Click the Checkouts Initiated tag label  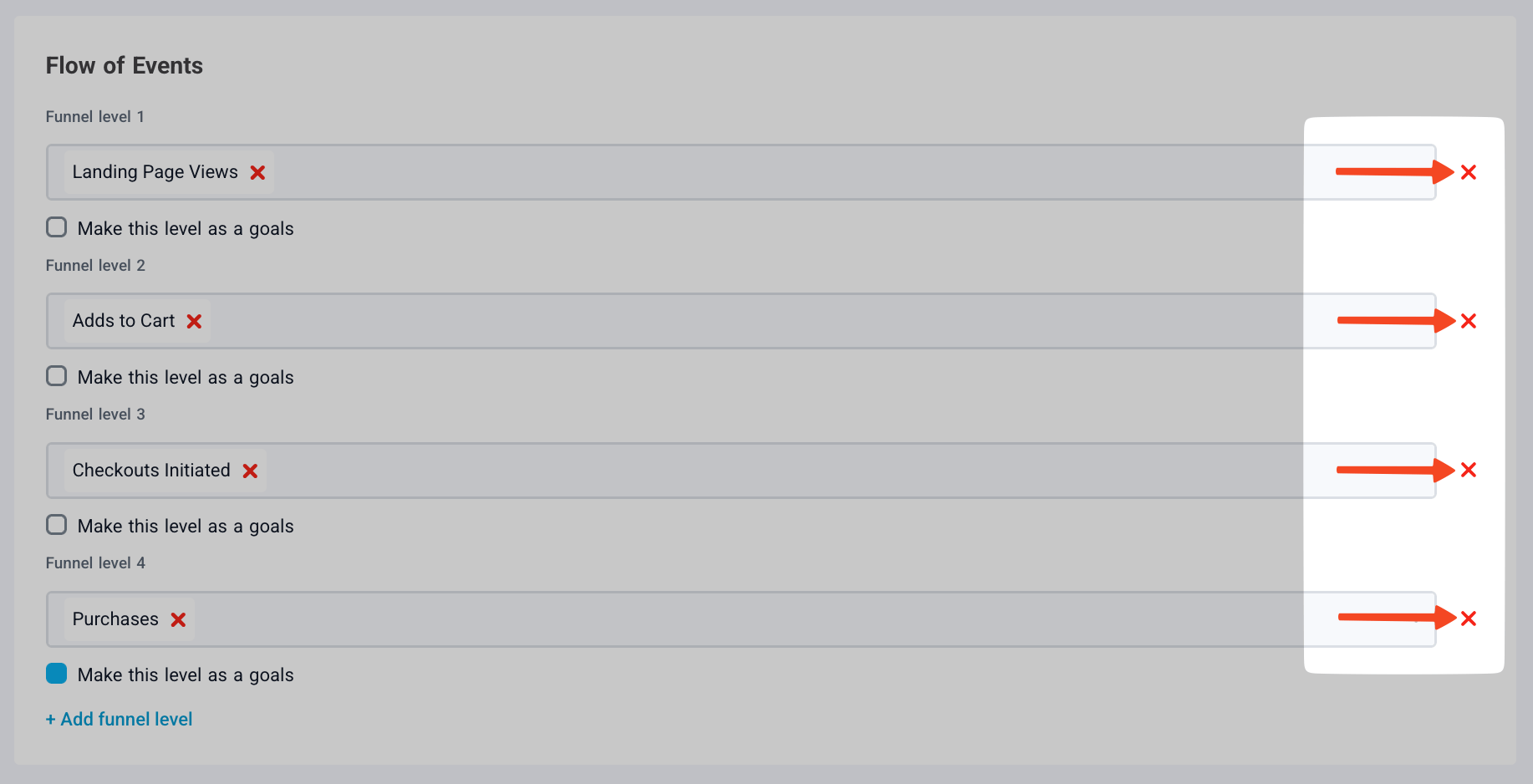pos(151,471)
